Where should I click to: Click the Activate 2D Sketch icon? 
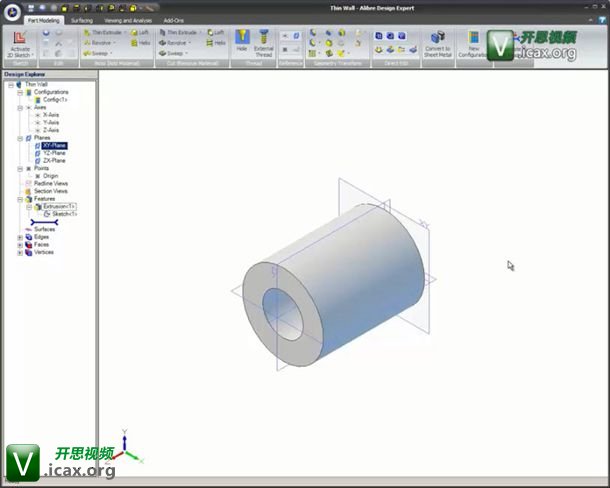[19, 38]
